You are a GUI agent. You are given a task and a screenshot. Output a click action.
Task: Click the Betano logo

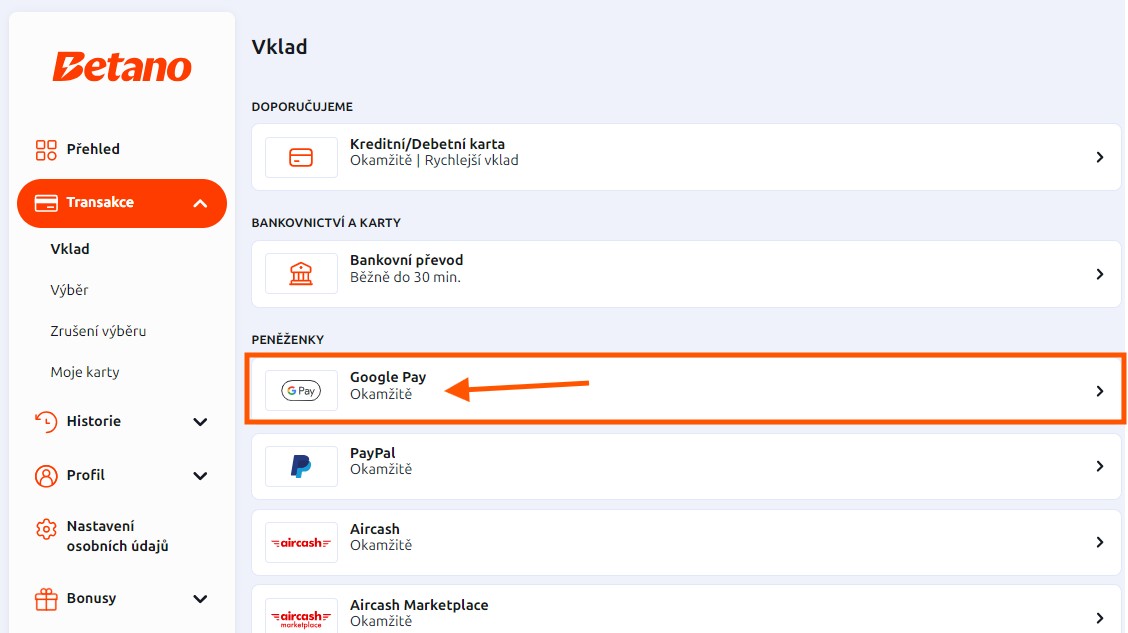[x=122, y=67]
